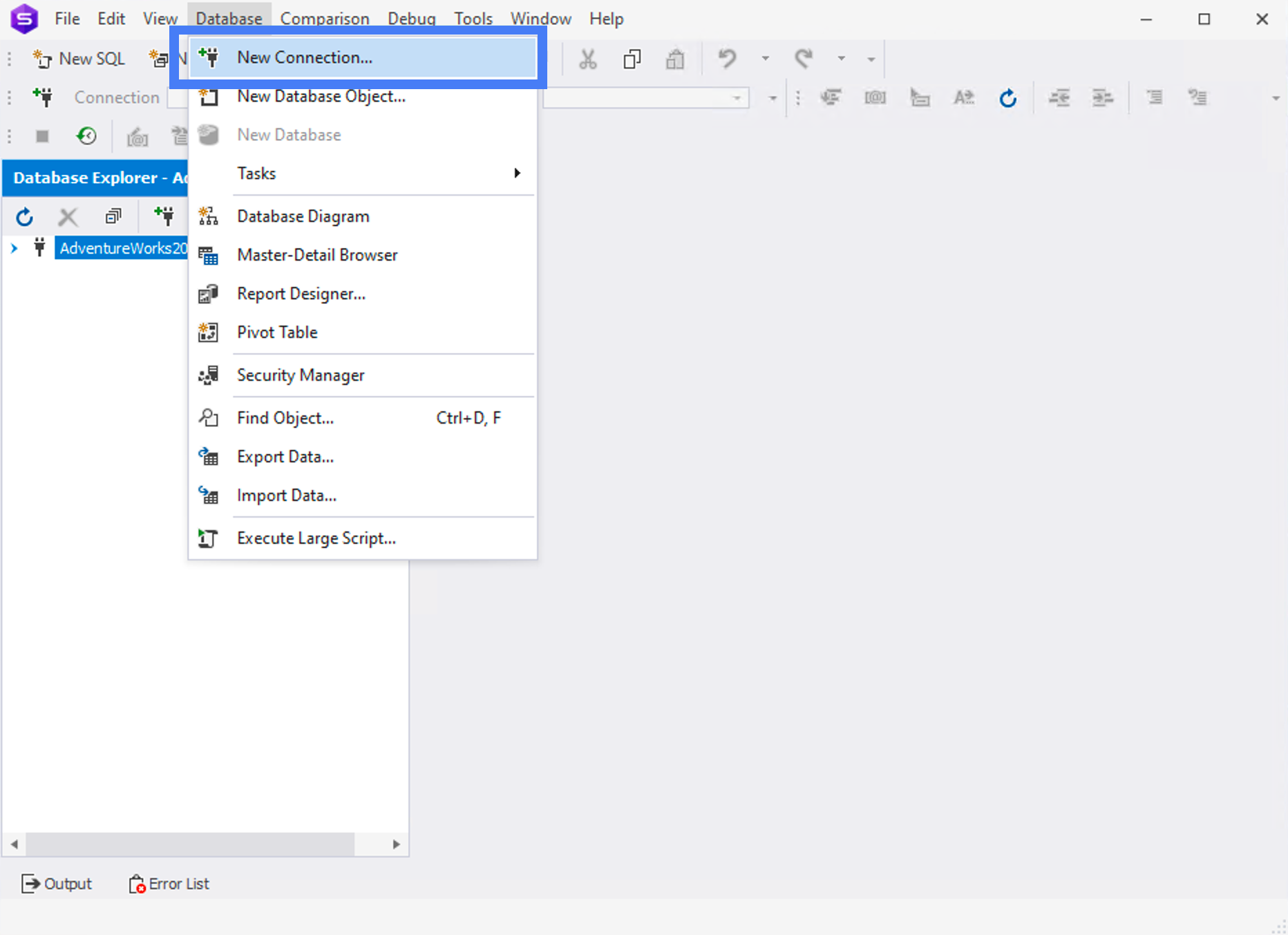Refresh the Database Explorer tree
1288x935 pixels.
25,218
